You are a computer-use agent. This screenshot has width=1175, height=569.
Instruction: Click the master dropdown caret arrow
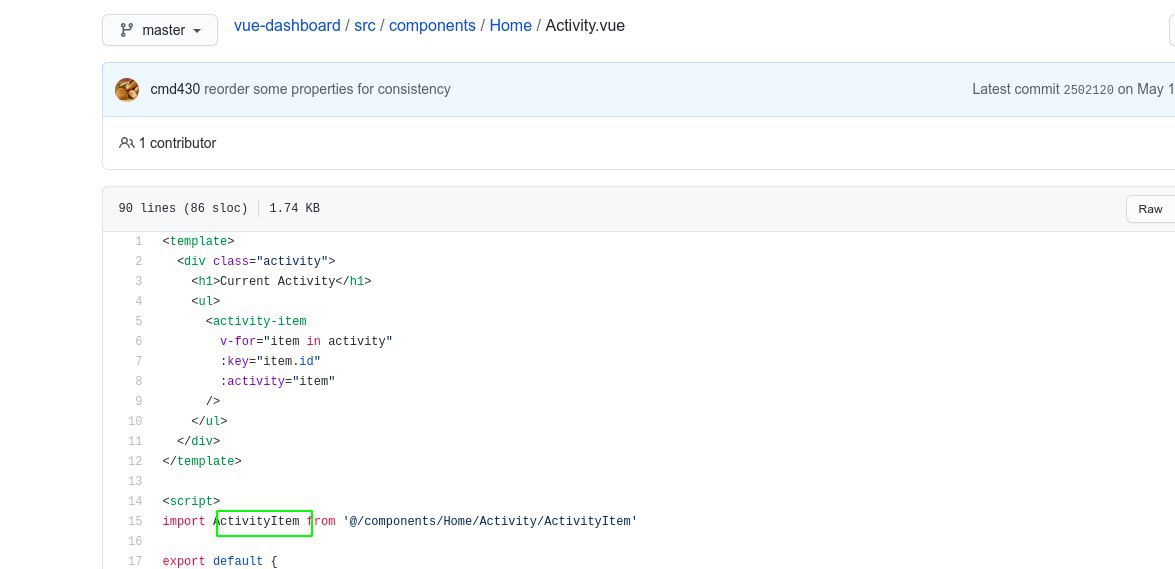(x=197, y=31)
